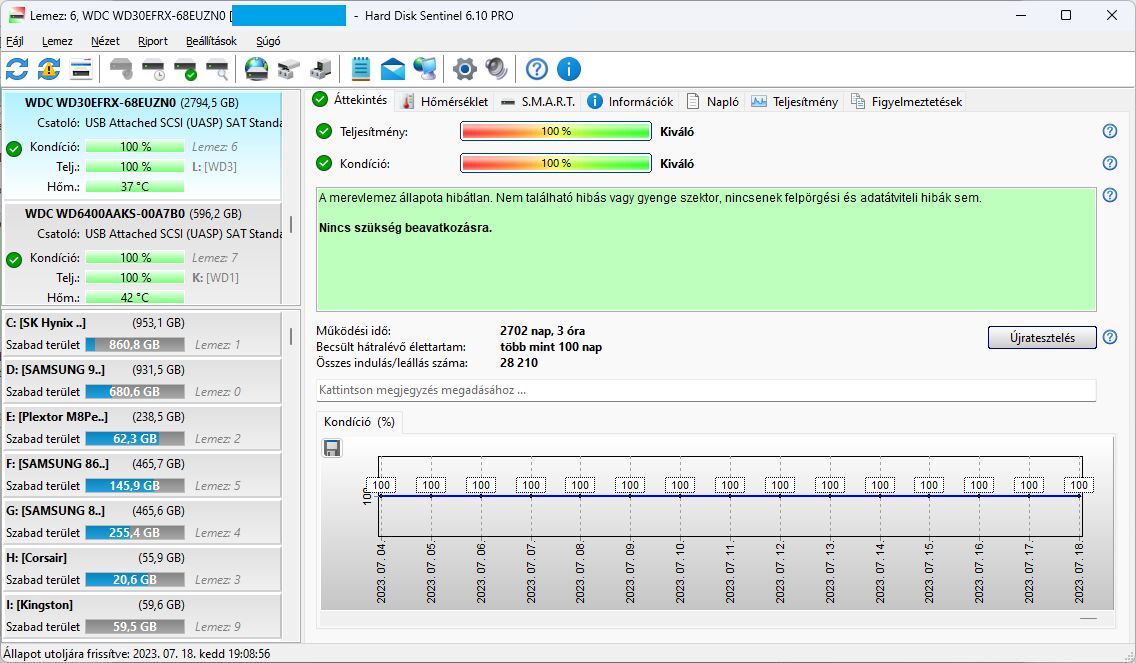Click the green checkmark beside WD30EFRX Kondíció
The image size is (1136, 663).
pyautogui.click(x=14, y=149)
